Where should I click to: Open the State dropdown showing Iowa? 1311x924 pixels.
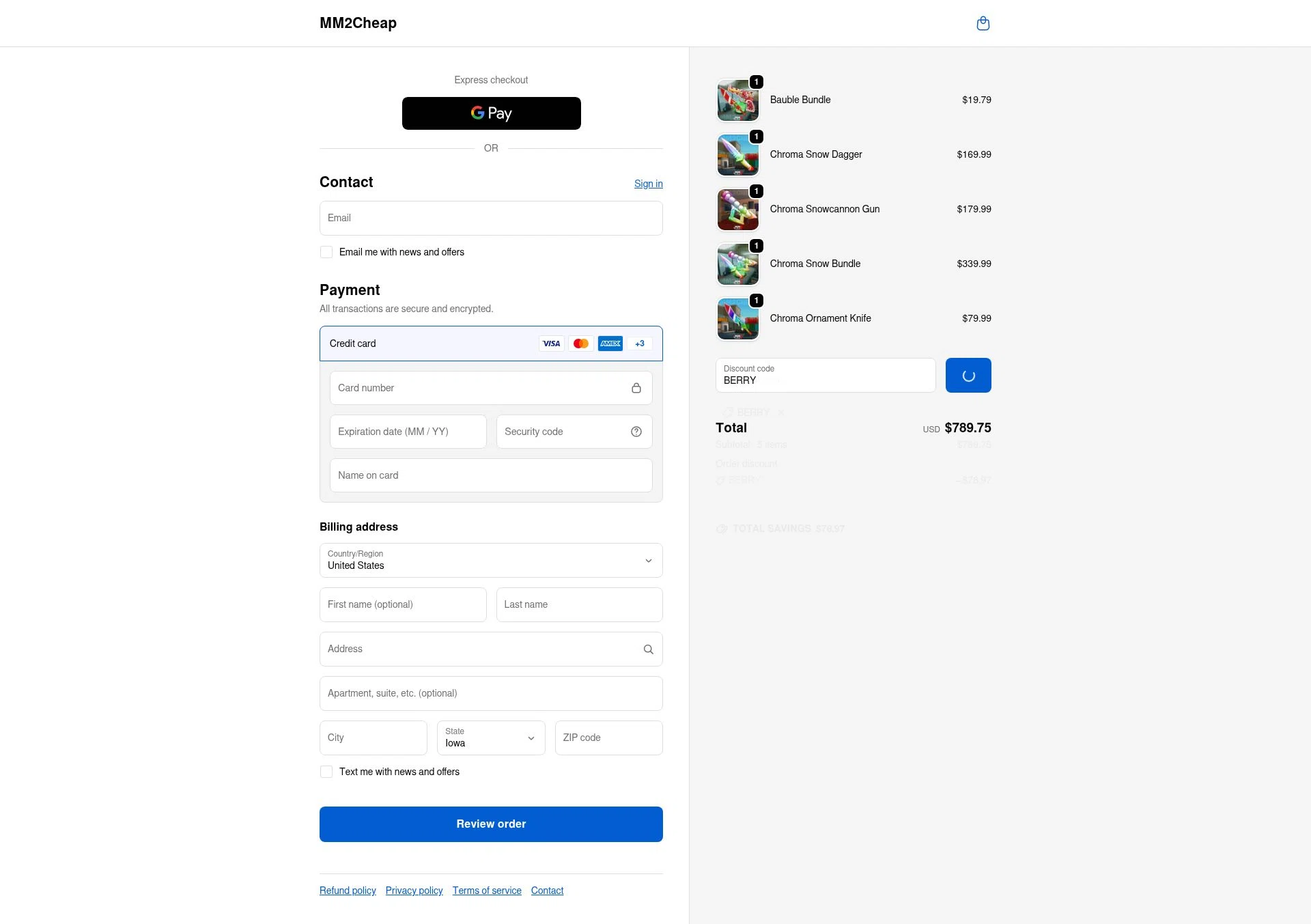[x=490, y=738]
